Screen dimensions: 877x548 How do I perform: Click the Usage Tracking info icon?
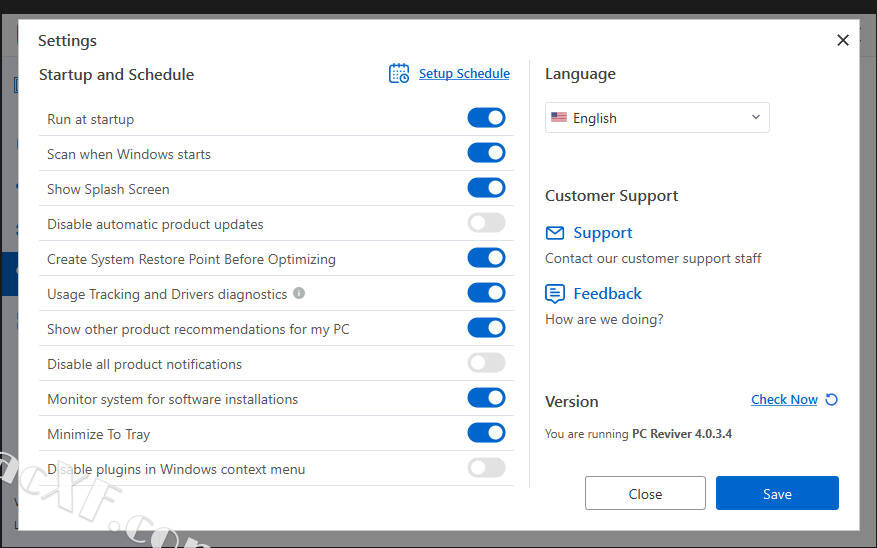pos(299,294)
